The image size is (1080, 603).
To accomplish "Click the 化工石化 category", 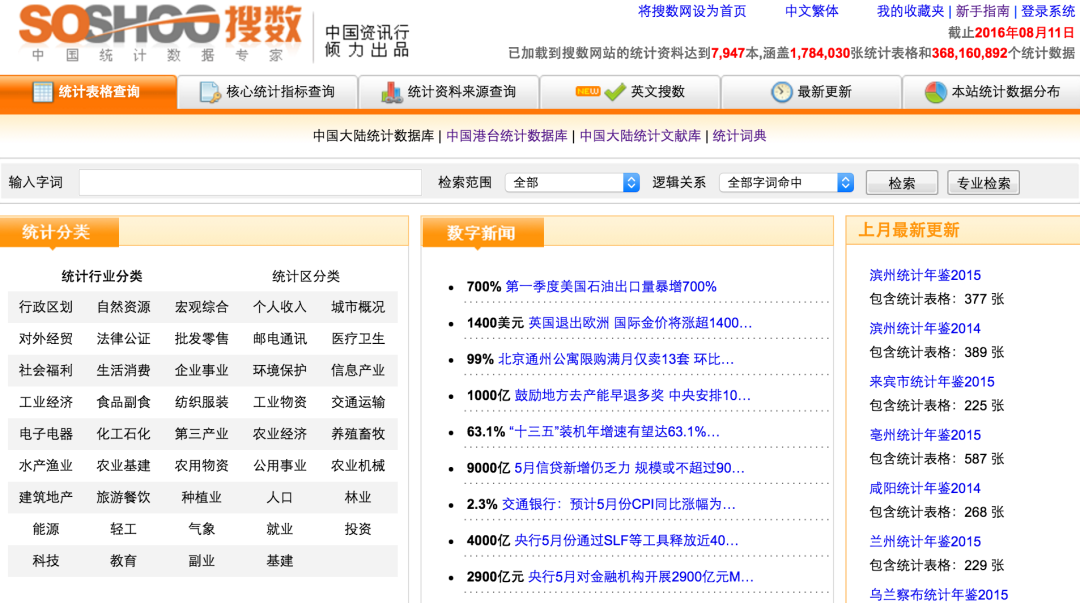I will [123, 433].
